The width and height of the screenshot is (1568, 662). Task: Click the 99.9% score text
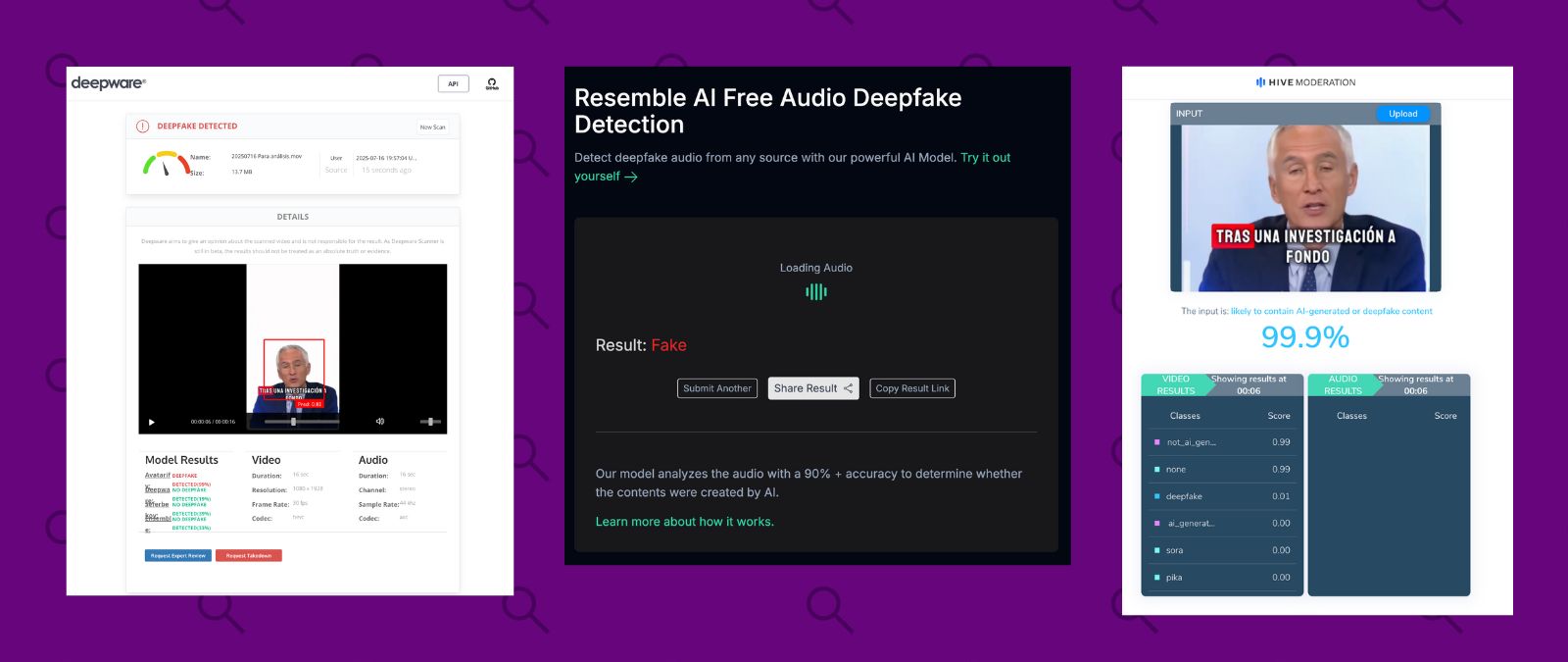1305,337
